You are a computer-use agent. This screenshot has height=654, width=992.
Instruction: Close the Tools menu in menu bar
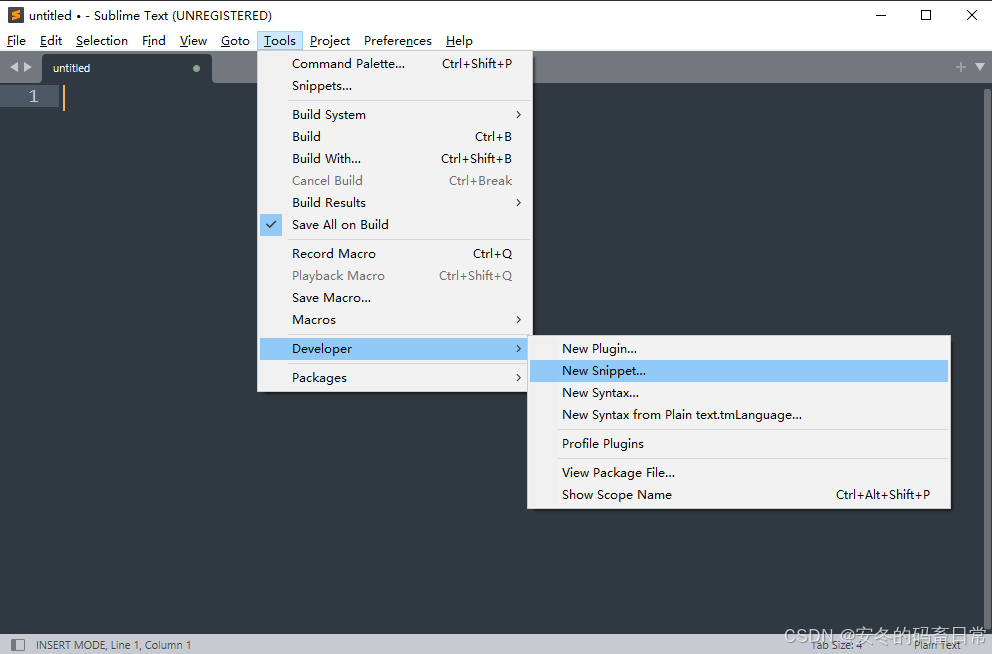point(280,40)
